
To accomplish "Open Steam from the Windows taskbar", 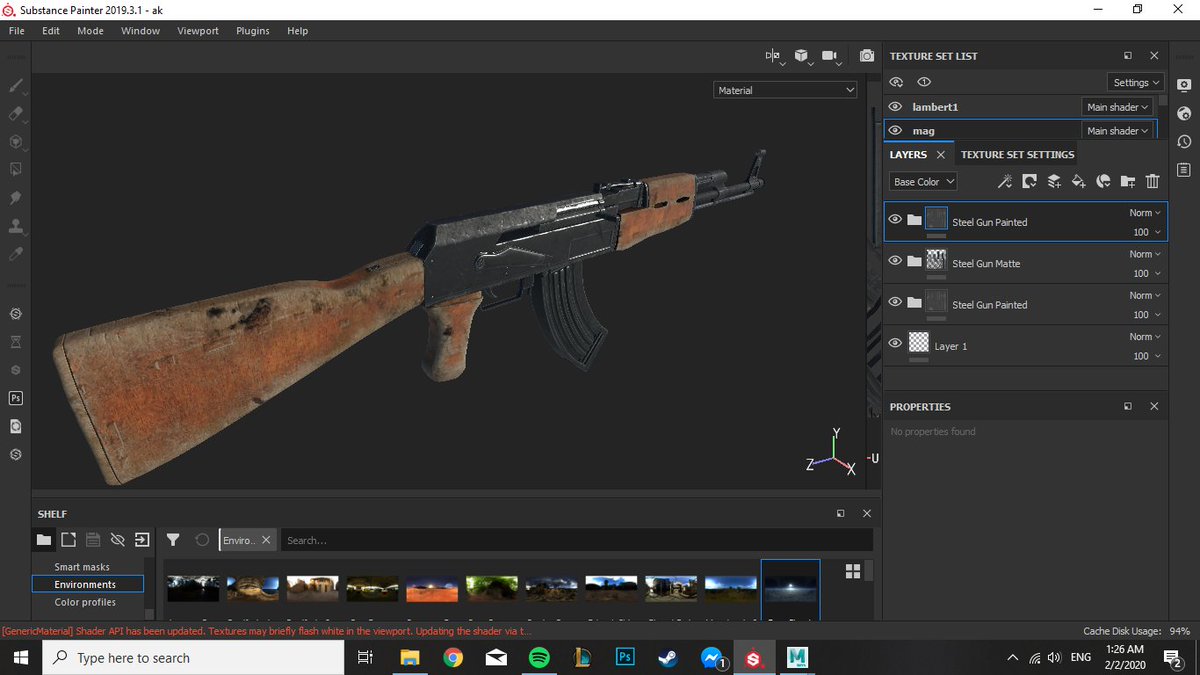I will (x=667, y=658).
